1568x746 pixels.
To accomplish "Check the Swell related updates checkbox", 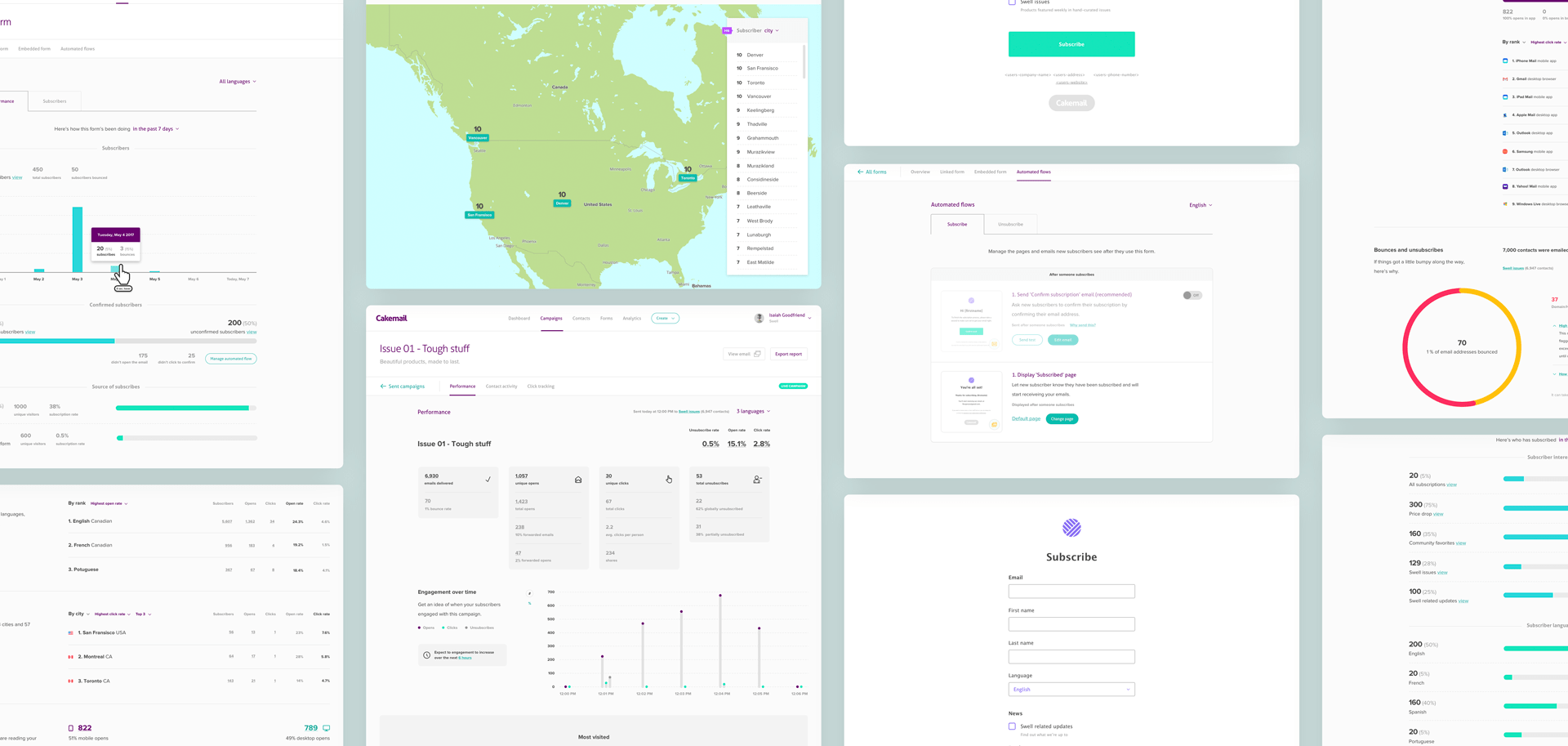I will [1012, 726].
